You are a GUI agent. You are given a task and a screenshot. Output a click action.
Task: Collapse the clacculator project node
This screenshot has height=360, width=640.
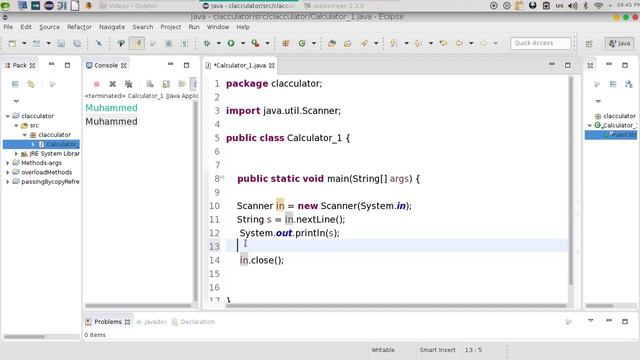pos(7,116)
